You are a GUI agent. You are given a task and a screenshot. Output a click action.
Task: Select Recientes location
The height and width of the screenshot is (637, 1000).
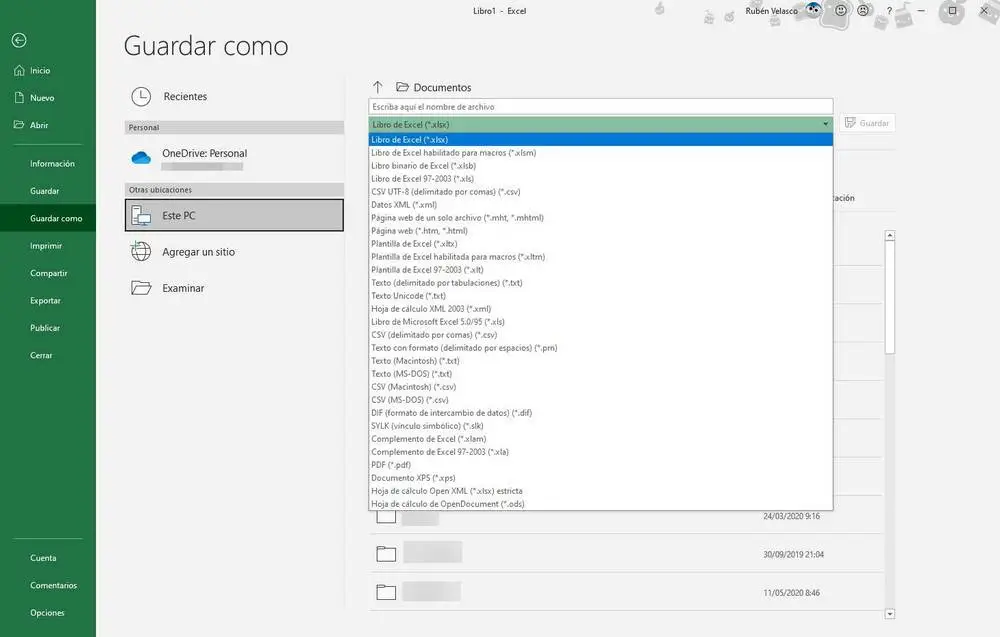point(234,97)
